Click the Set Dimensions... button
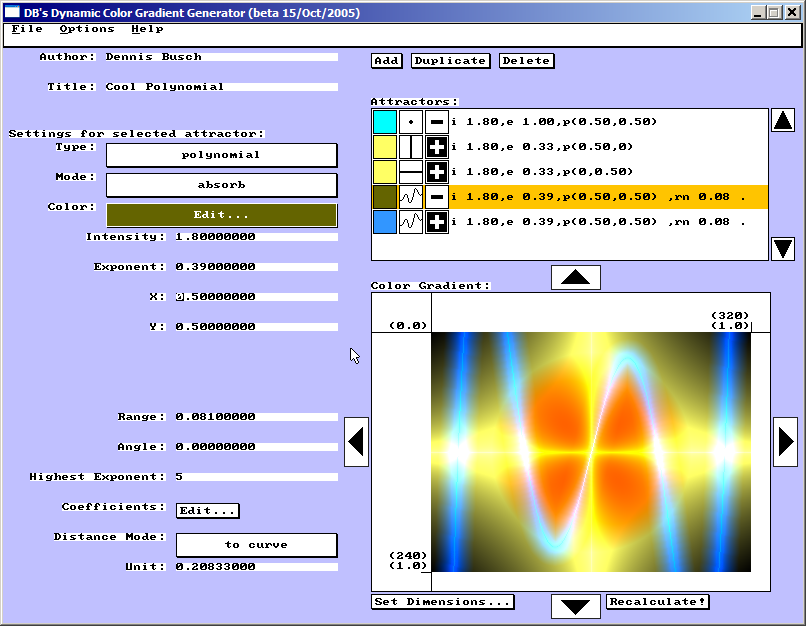This screenshot has height=626, width=806. point(443,602)
